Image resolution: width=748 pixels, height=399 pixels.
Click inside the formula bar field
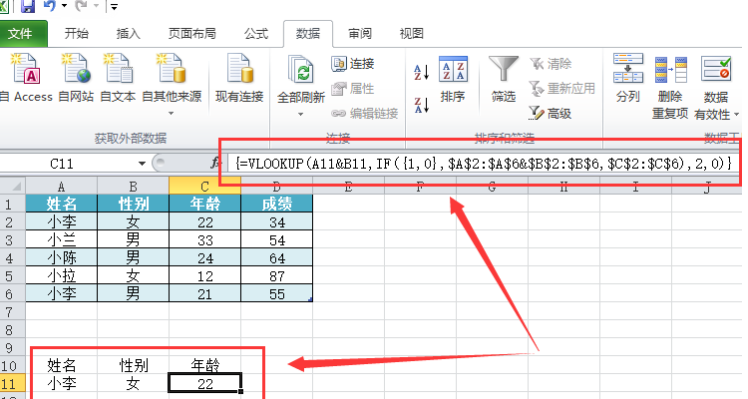pyautogui.click(x=484, y=164)
